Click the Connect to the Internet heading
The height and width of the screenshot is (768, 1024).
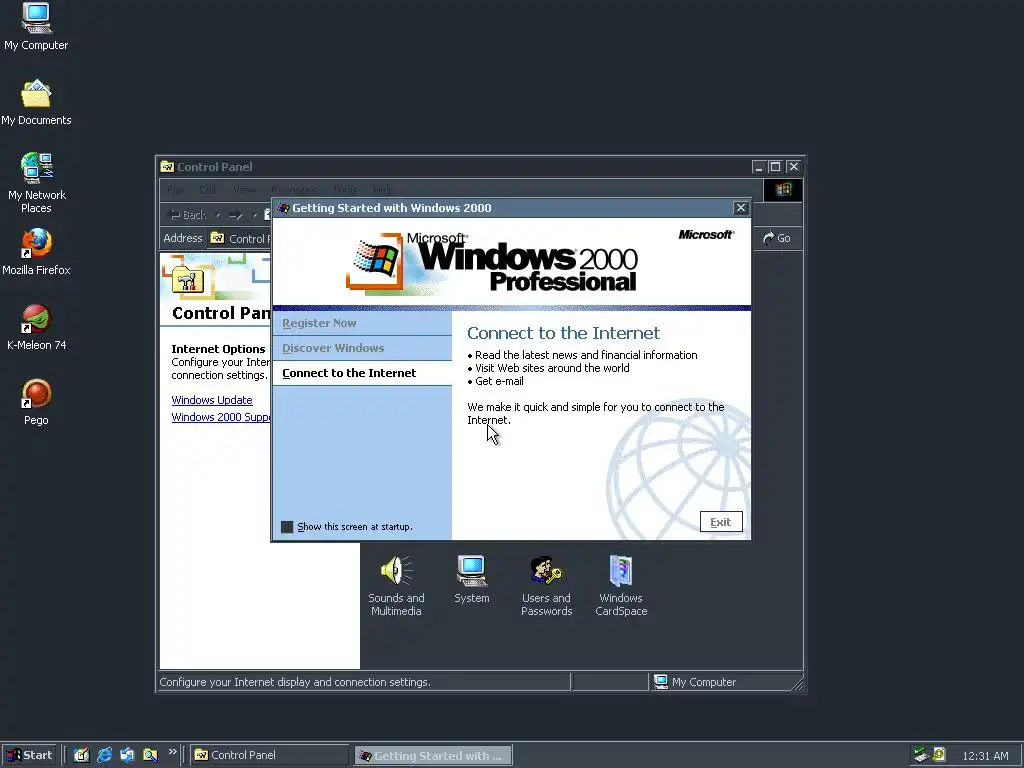coord(564,333)
